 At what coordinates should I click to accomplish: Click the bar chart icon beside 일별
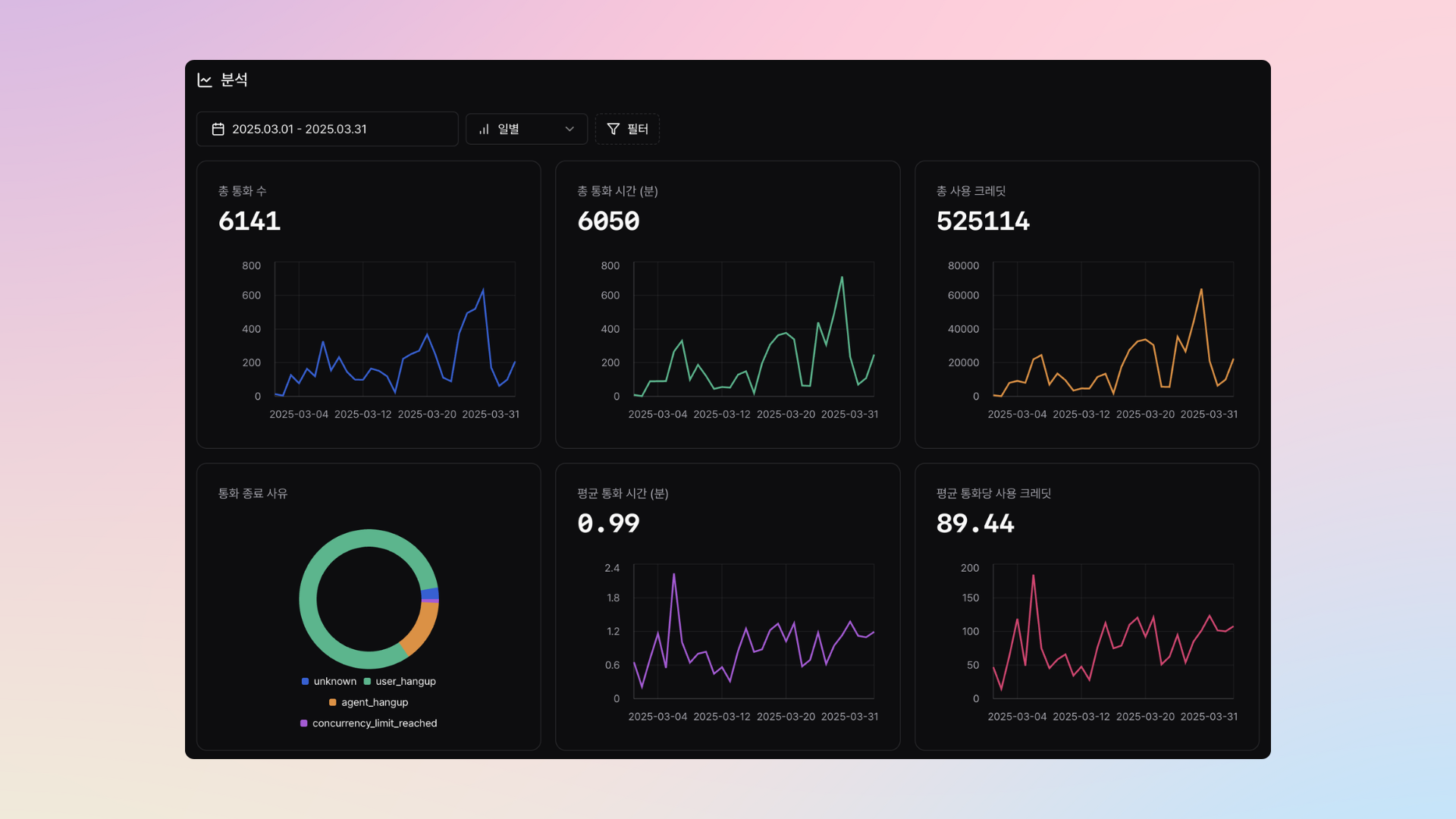(x=484, y=129)
